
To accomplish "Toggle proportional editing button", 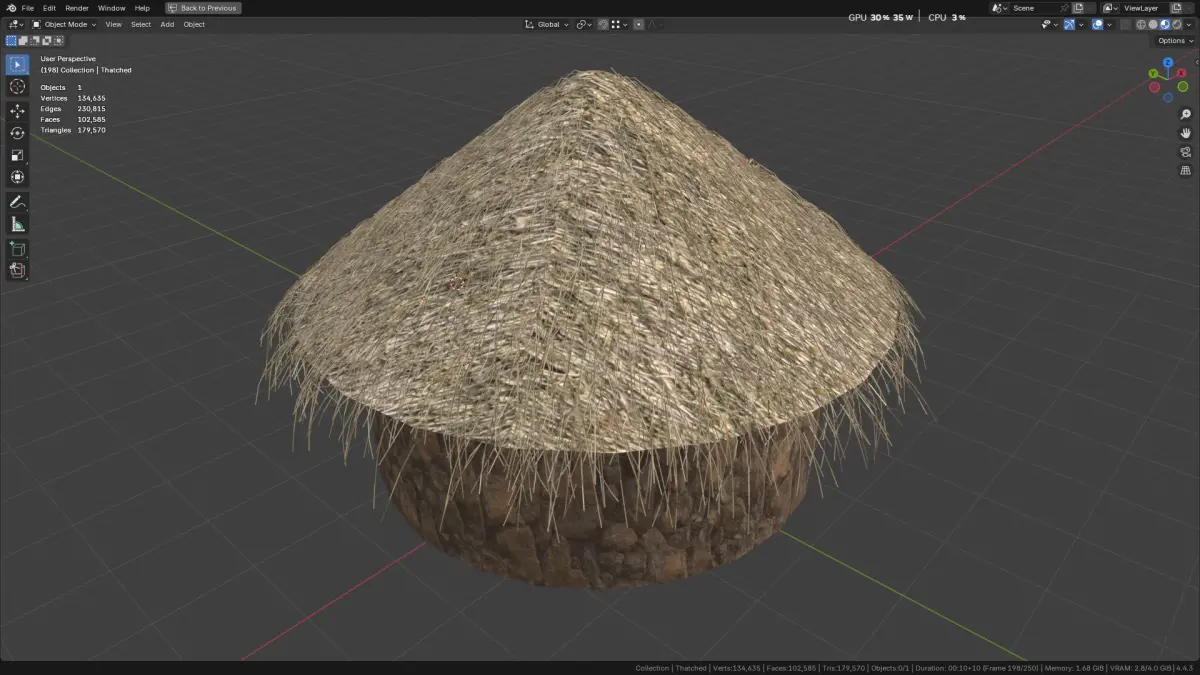I will 638,24.
